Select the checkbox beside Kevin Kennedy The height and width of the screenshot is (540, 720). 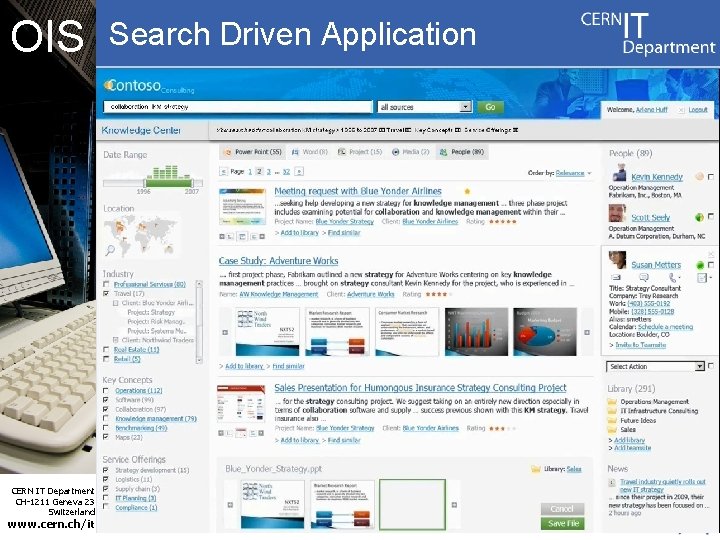711,177
